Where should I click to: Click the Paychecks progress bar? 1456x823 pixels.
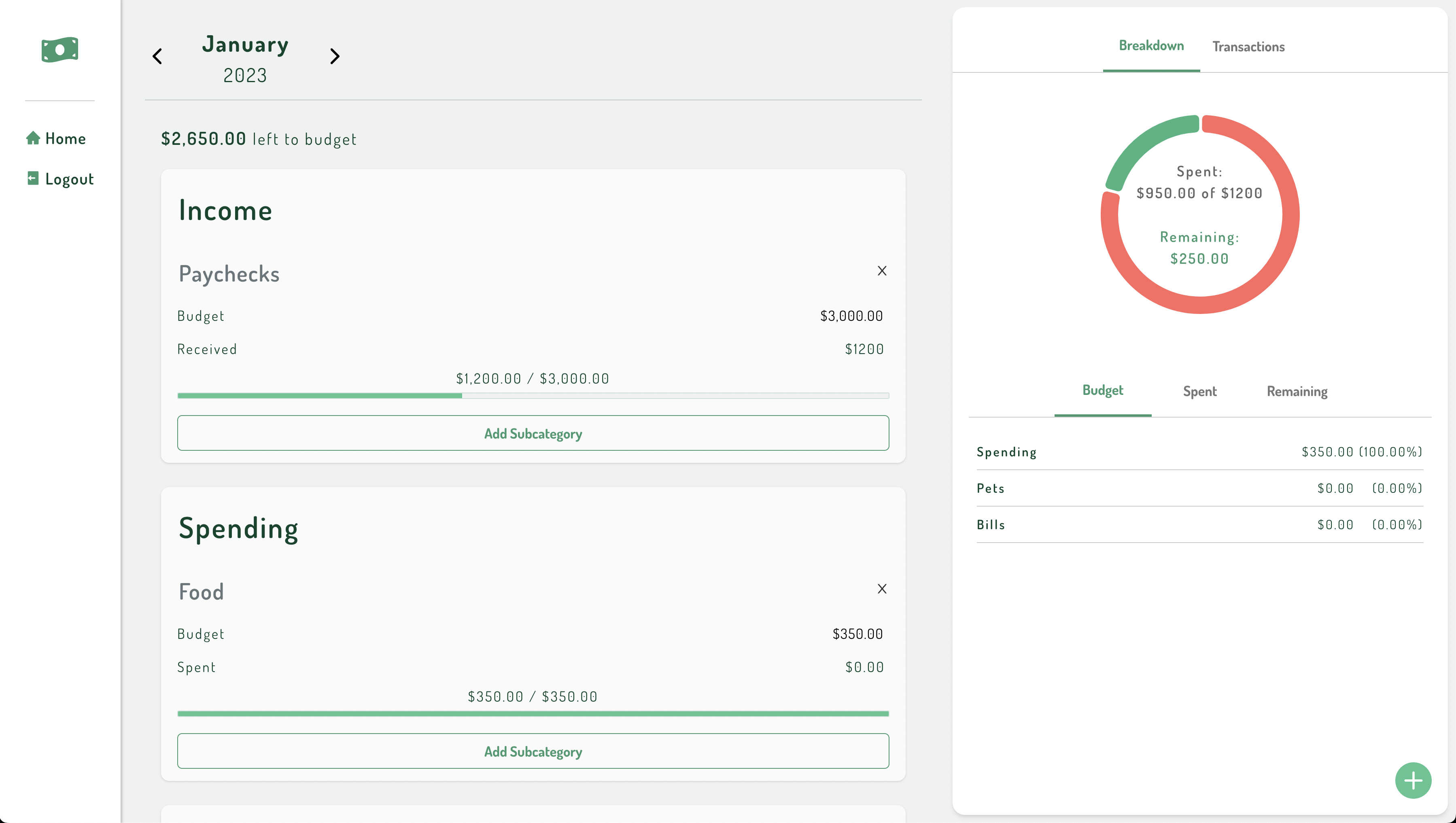[533, 396]
